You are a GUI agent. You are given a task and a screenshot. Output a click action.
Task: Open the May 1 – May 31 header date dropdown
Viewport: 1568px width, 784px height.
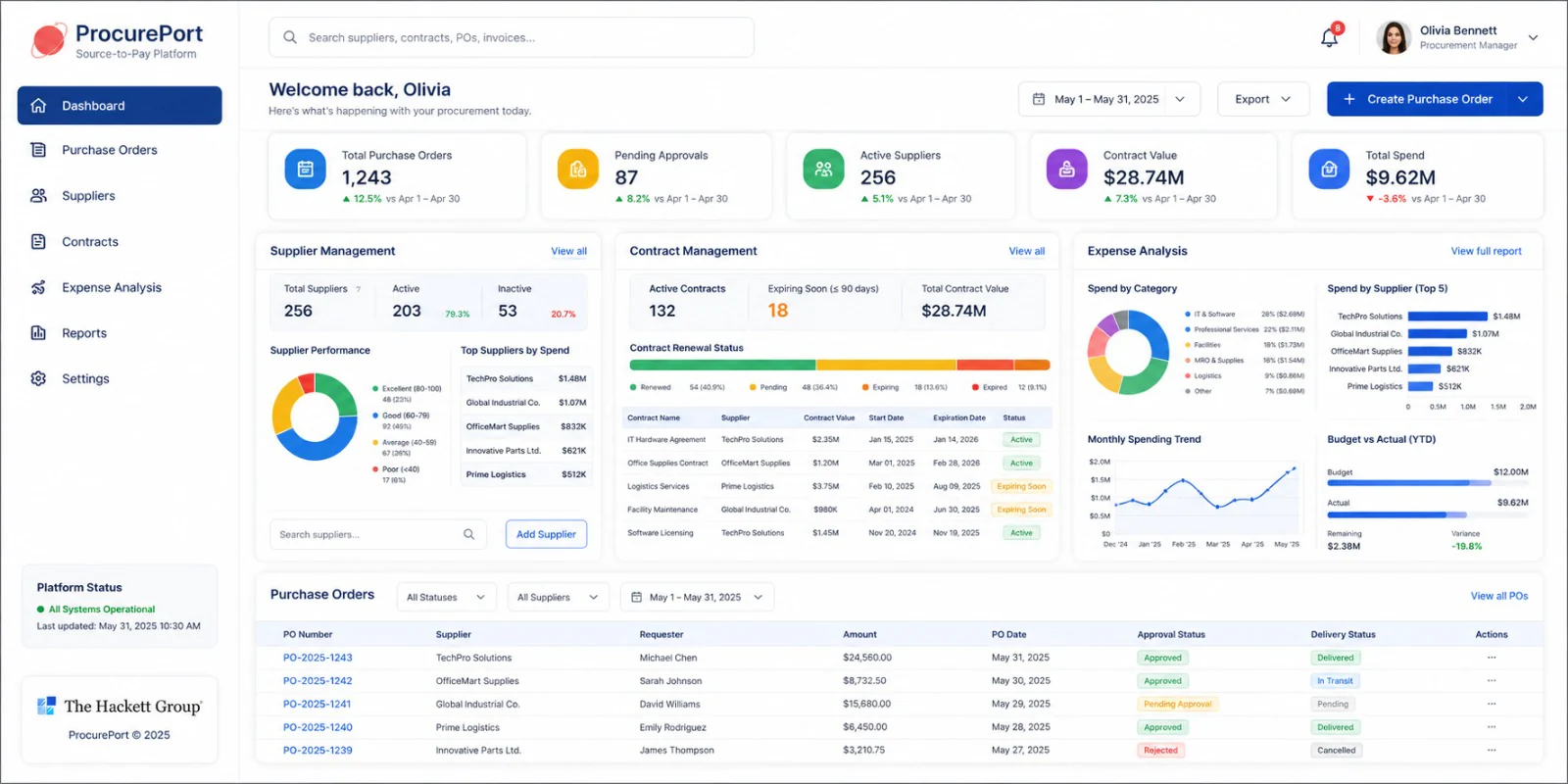[1108, 99]
